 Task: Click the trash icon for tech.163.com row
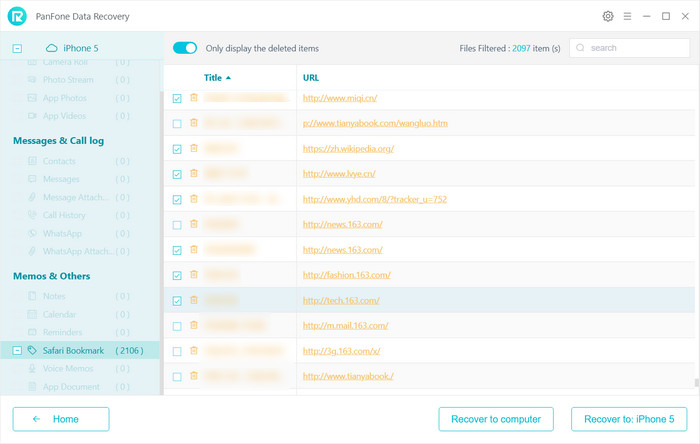tap(194, 300)
